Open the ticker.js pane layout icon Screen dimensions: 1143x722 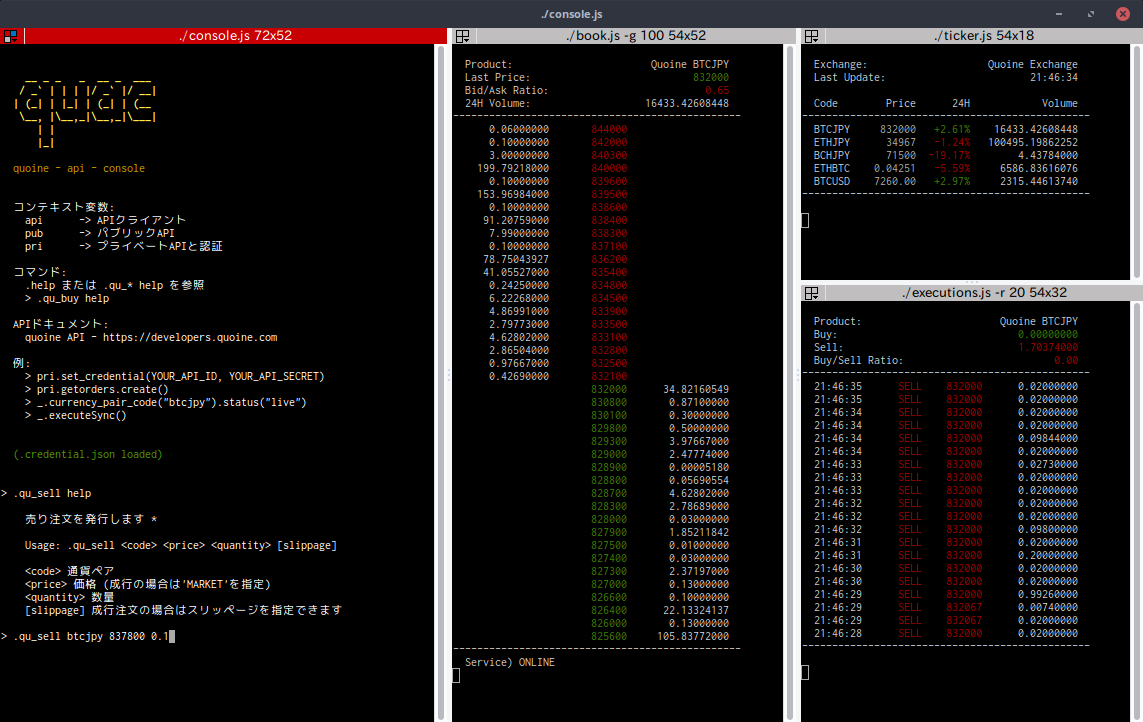811,36
